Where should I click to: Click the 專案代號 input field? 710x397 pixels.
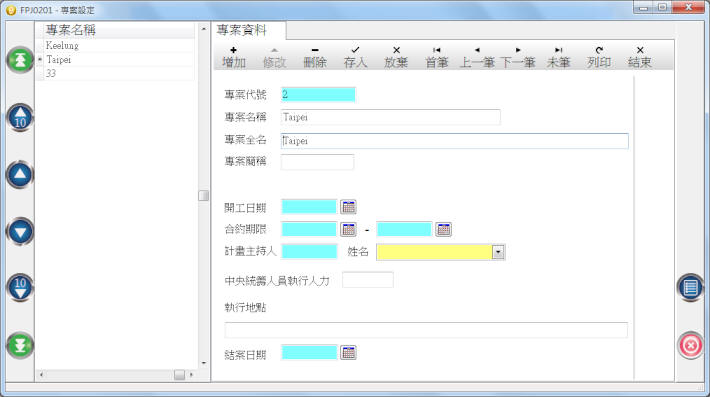coord(318,95)
